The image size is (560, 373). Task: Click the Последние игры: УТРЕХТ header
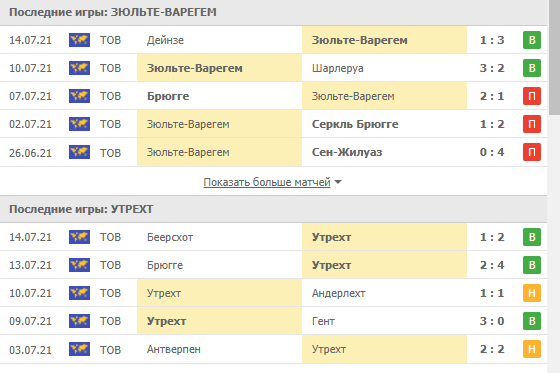273,209
